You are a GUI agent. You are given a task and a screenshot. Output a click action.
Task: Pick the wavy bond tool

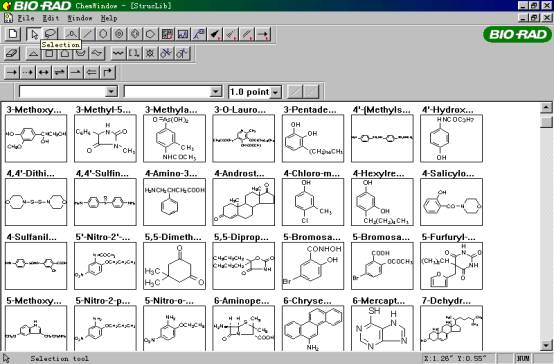click(x=118, y=53)
